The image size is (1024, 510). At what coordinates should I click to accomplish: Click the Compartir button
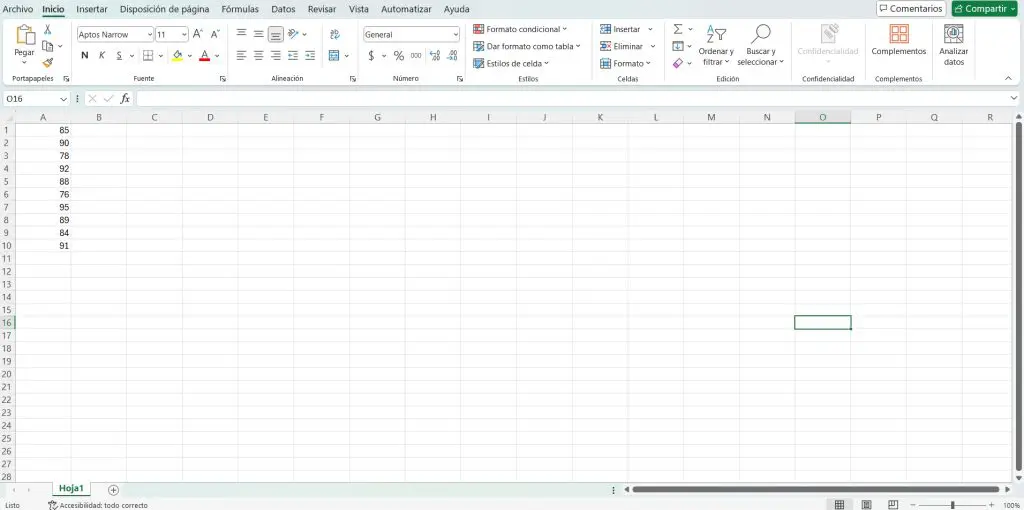pyautogui.click(x=984, y=8)
